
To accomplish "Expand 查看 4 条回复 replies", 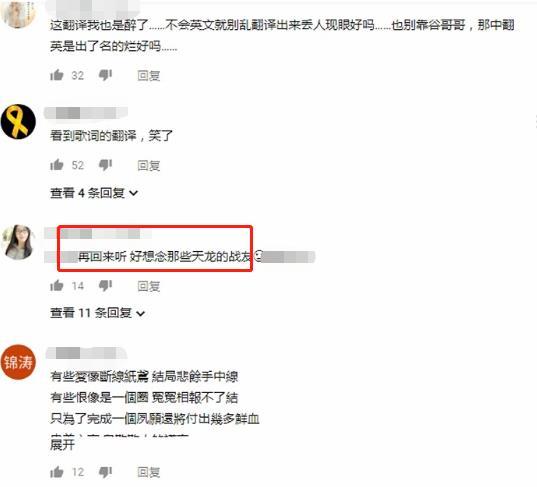I will tap(94, 193).
